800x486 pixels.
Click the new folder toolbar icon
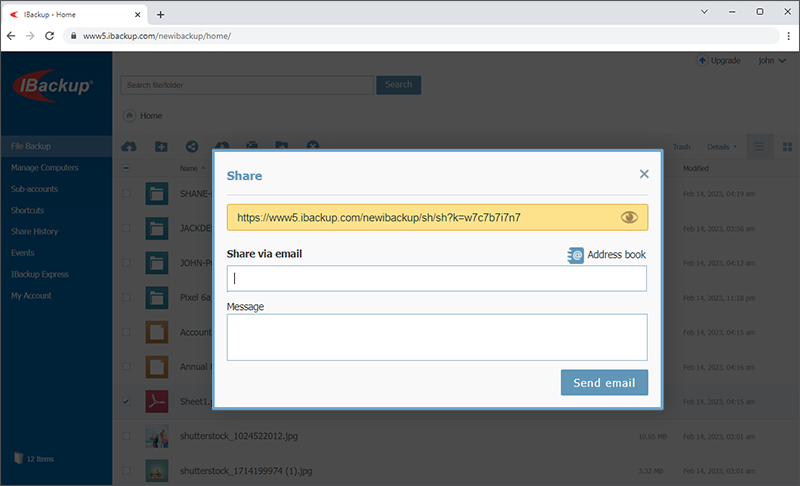(160, 147)
